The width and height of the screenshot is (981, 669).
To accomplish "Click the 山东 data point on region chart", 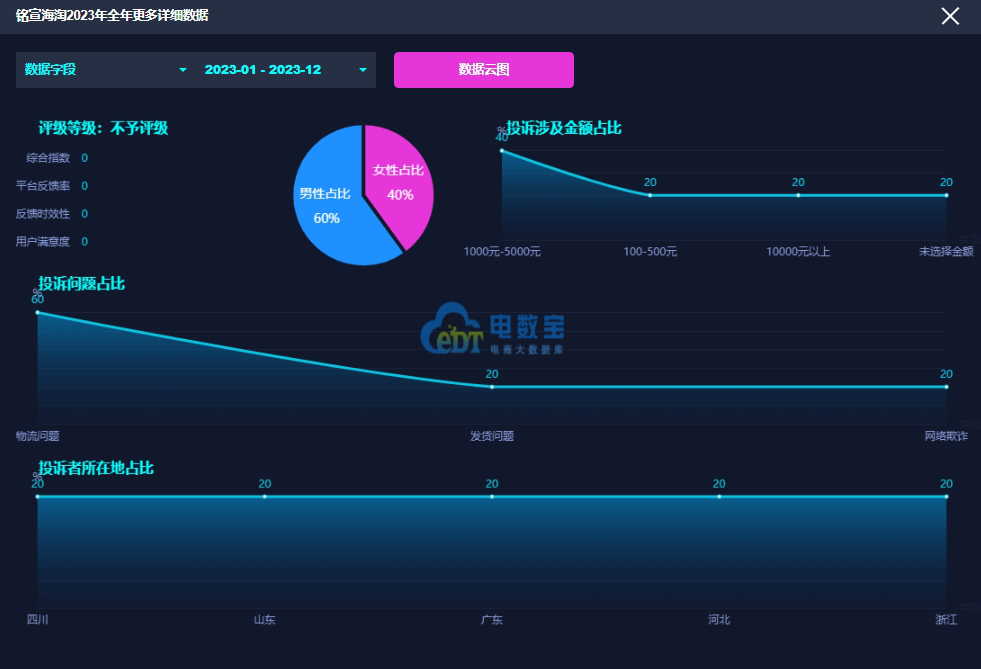I will pyautogui.click(x=265, y=496).
